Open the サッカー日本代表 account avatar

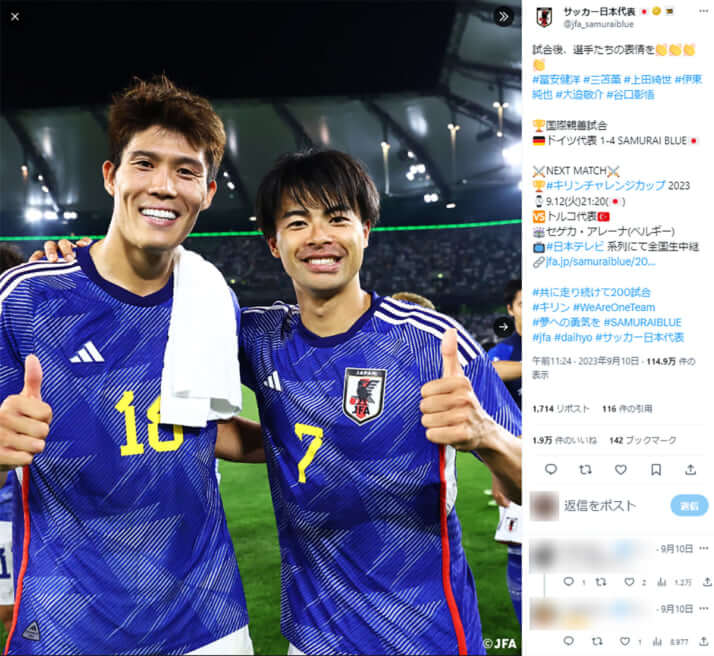(x=544, y=17)
